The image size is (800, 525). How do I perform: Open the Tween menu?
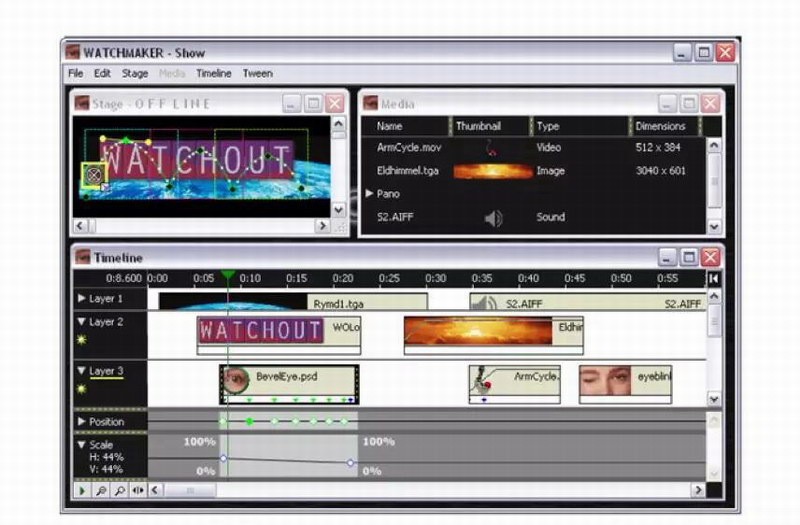[257, 73]
